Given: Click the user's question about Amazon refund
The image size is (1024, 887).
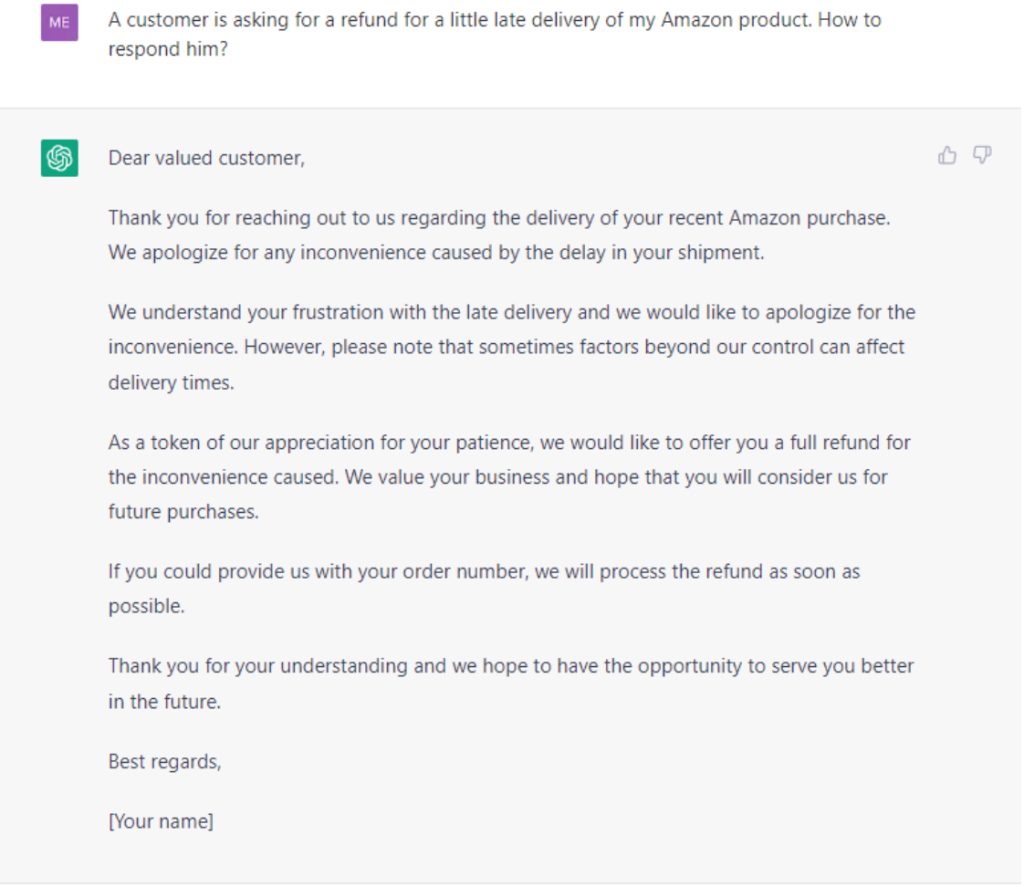Looking at the screenshot, I should [x=494, y=34].
